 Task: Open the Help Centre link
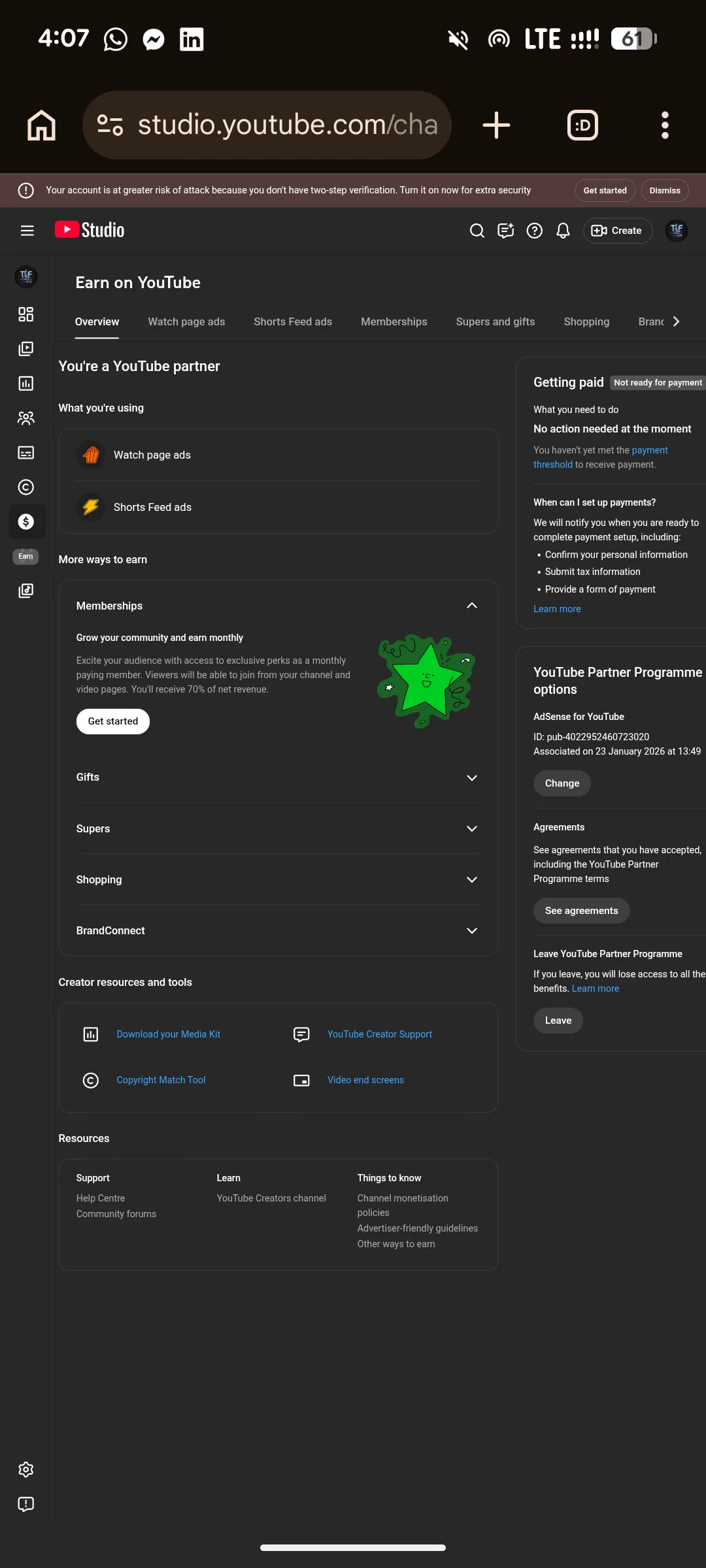[101, 1198]
